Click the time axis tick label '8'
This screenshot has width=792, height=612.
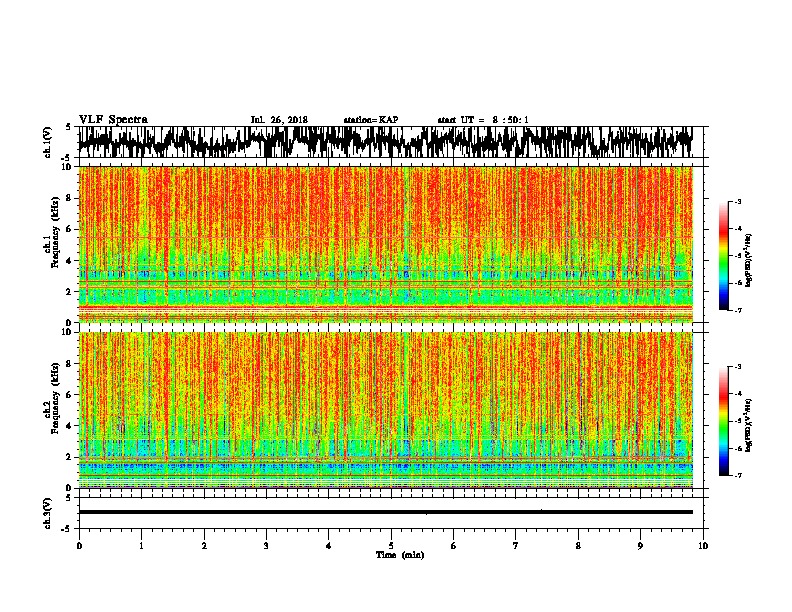(578, 546)
